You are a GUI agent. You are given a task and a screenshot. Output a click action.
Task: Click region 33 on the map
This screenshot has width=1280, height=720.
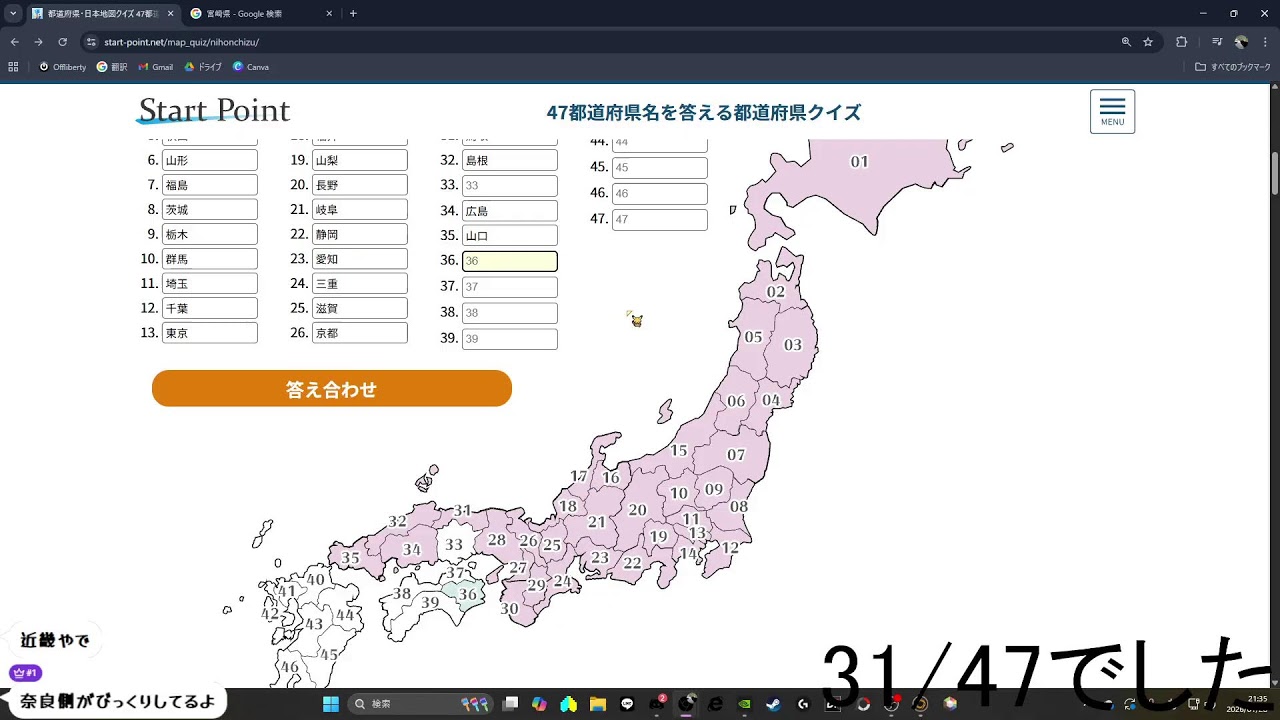click(x=454, y=545)
